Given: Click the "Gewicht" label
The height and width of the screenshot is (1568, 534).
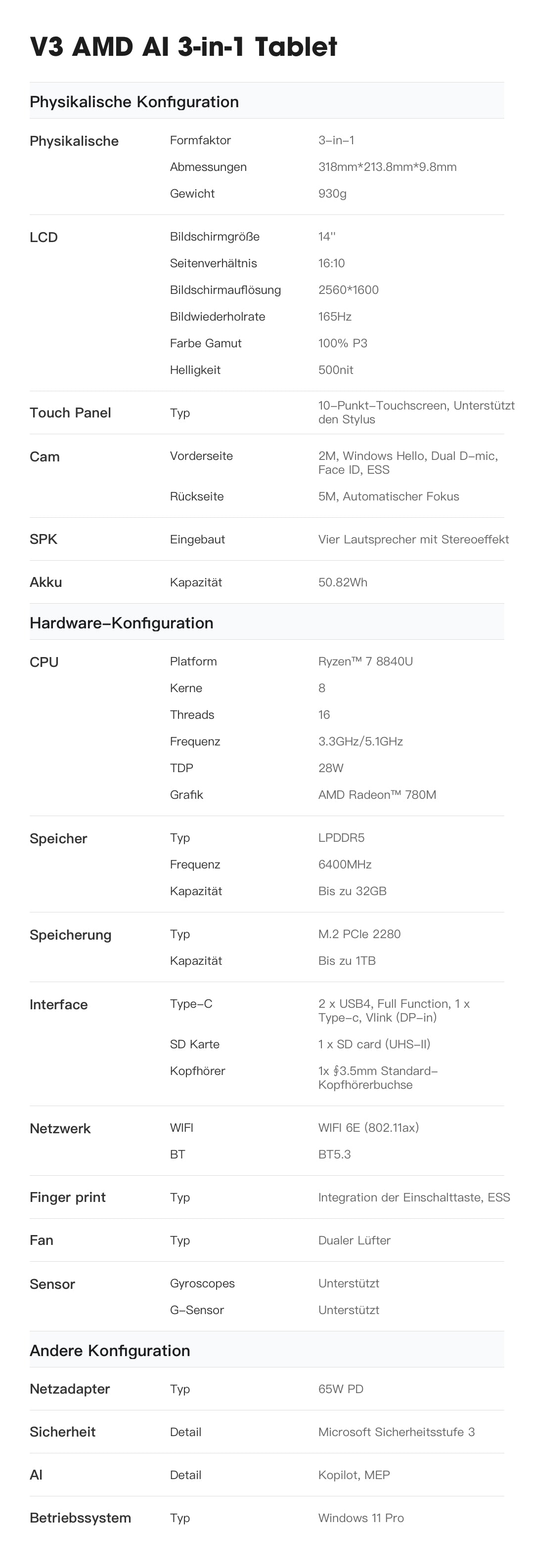Looking at the screenshot, I should pos(192,194).
